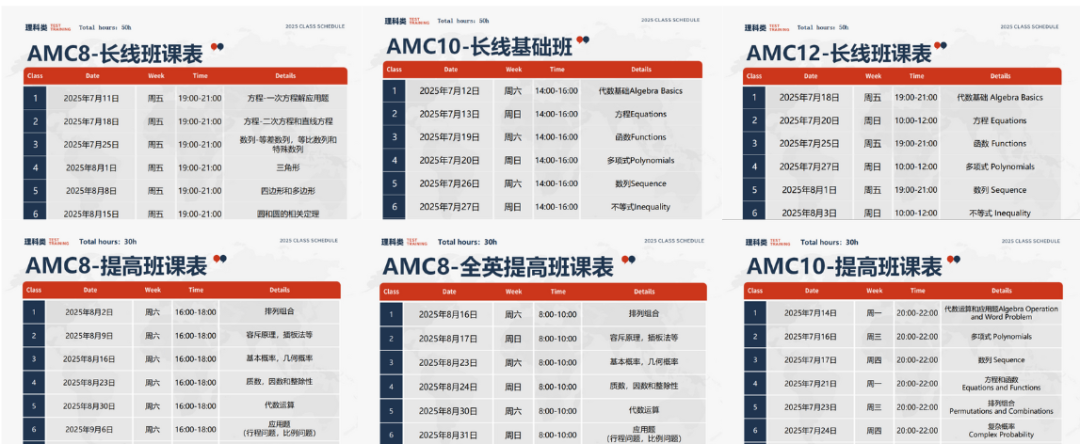1080x444 pixels.
Task: Select "2025年7月25日" in AMC8-长线班课表
Action: click(92, 145)
